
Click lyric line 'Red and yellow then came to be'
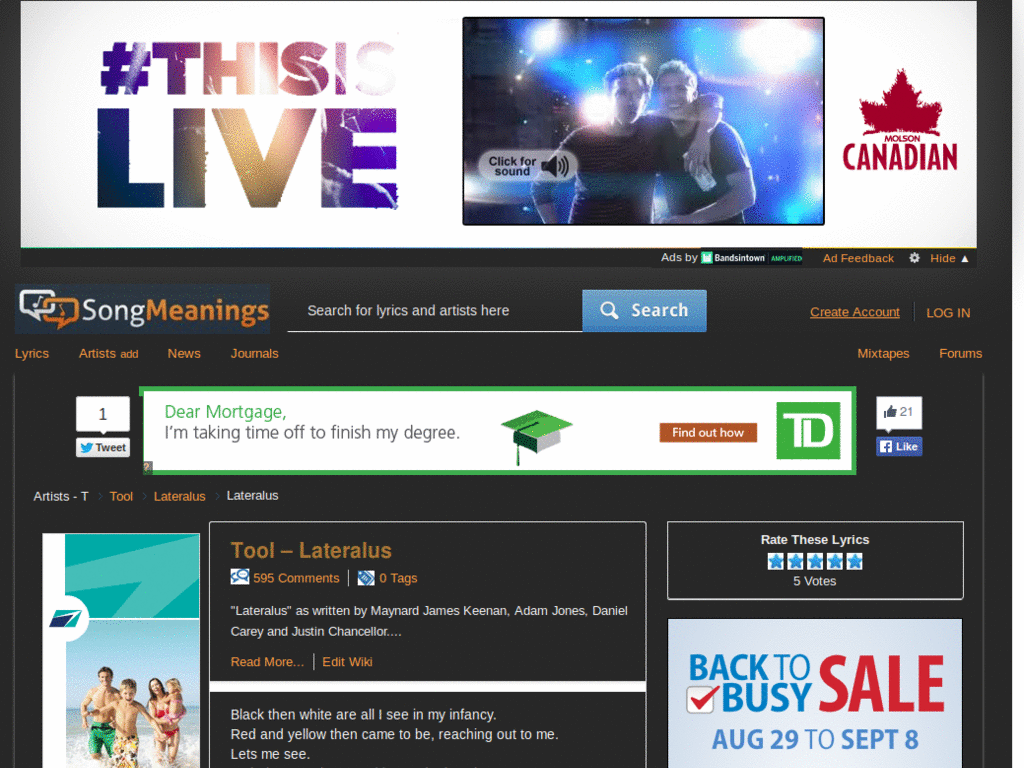tap(394, 734)
